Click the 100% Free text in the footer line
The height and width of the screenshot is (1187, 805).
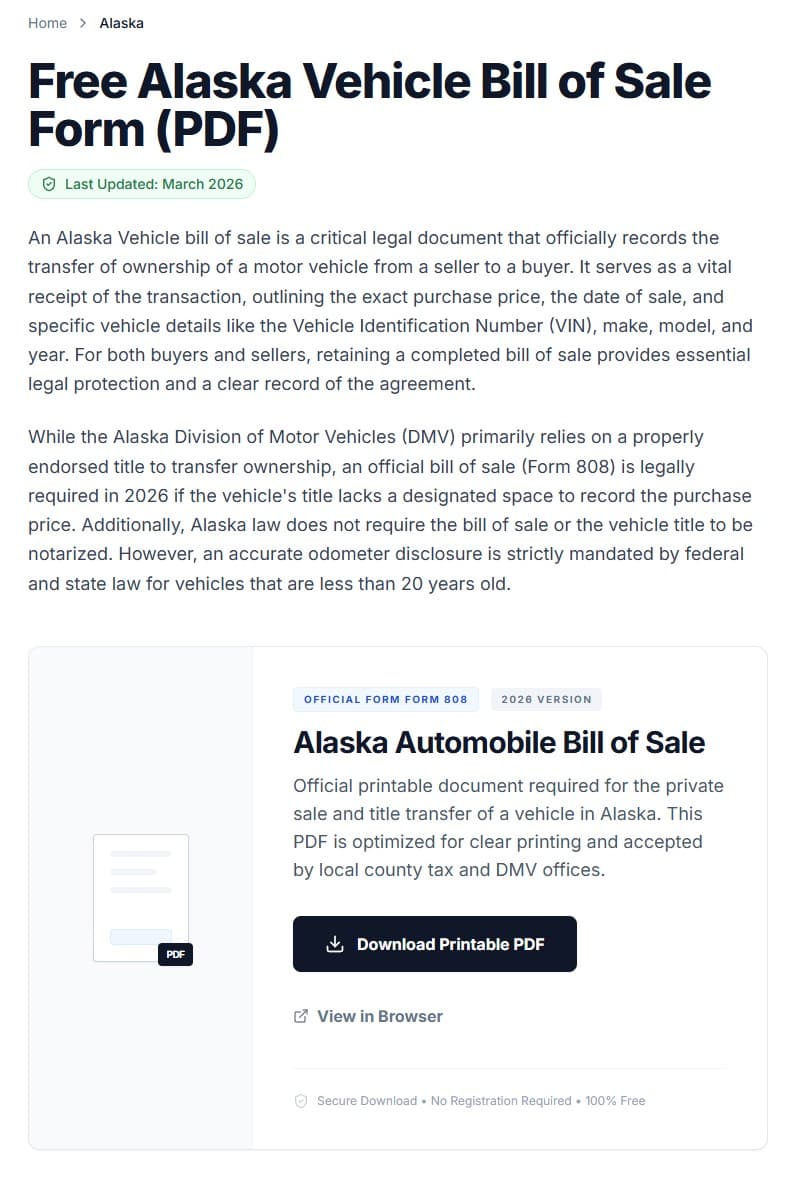pyautogui.click(x=615, y=1101)
